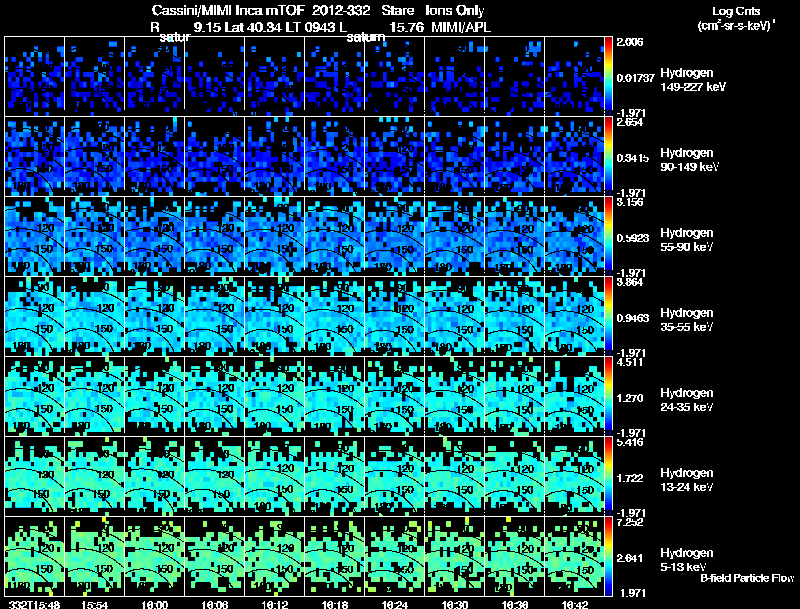Open last 5-13 keV panel at 16:42

coord(574,556)
